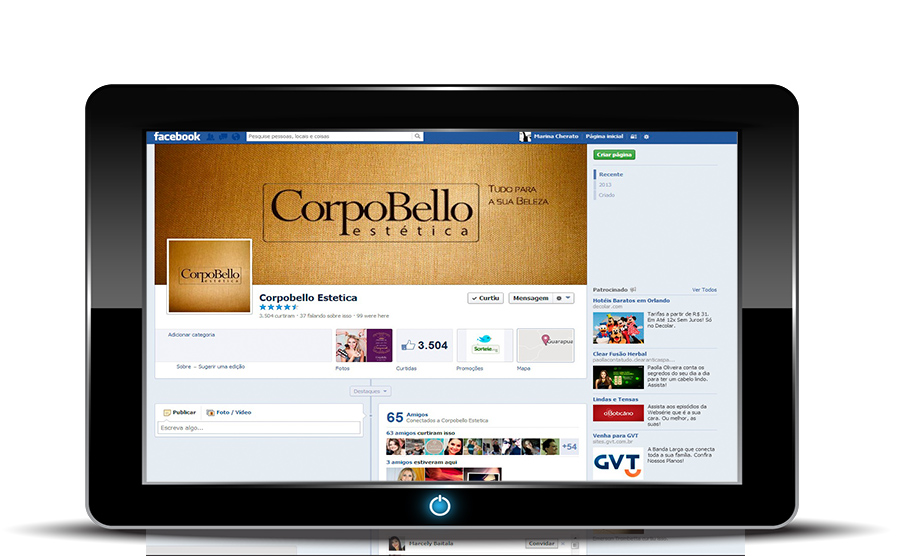Select the Foto / Vídeo composer tab

[x=229, y=413]
